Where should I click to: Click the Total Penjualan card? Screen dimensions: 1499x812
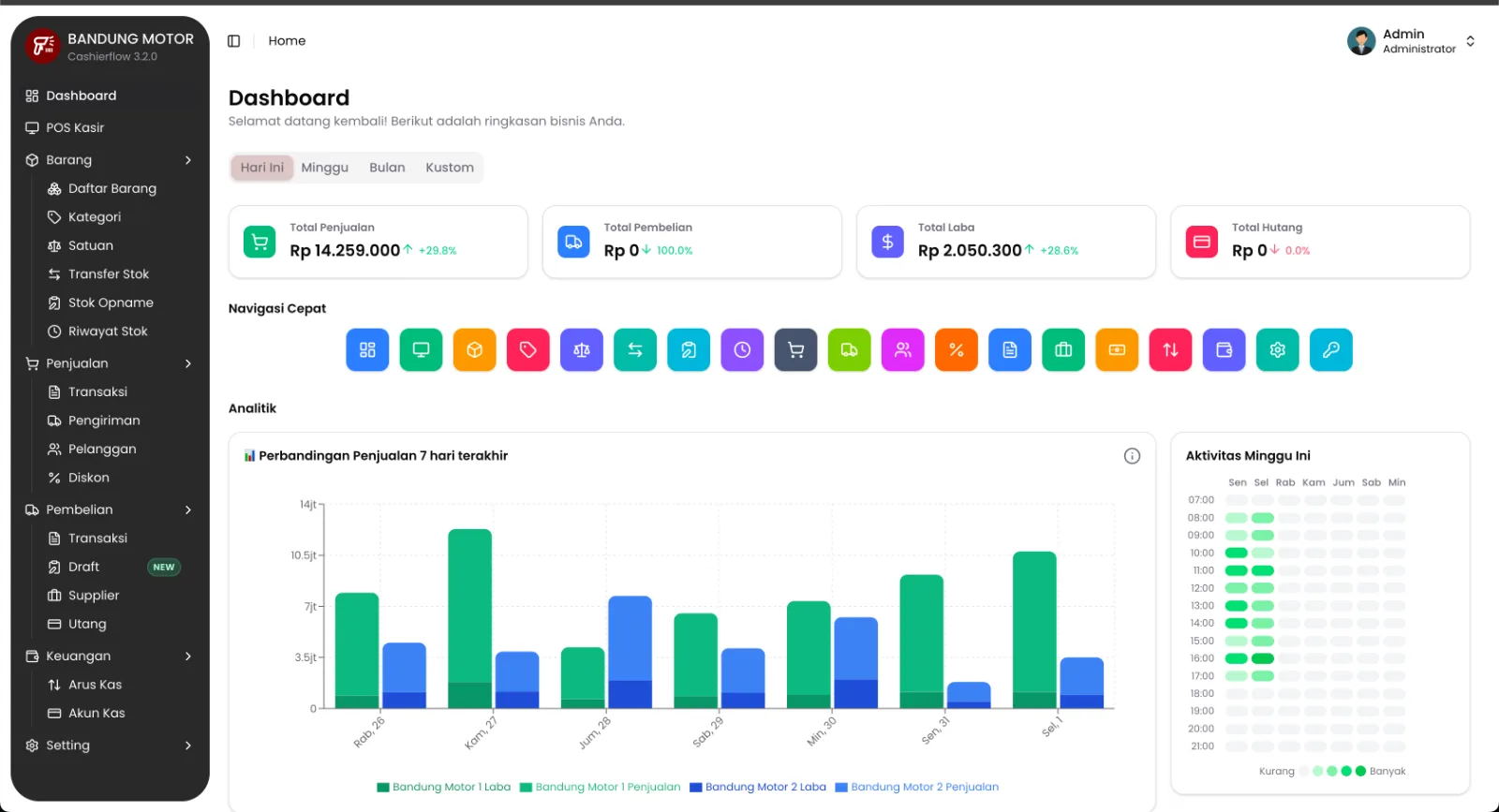(378, 242)
